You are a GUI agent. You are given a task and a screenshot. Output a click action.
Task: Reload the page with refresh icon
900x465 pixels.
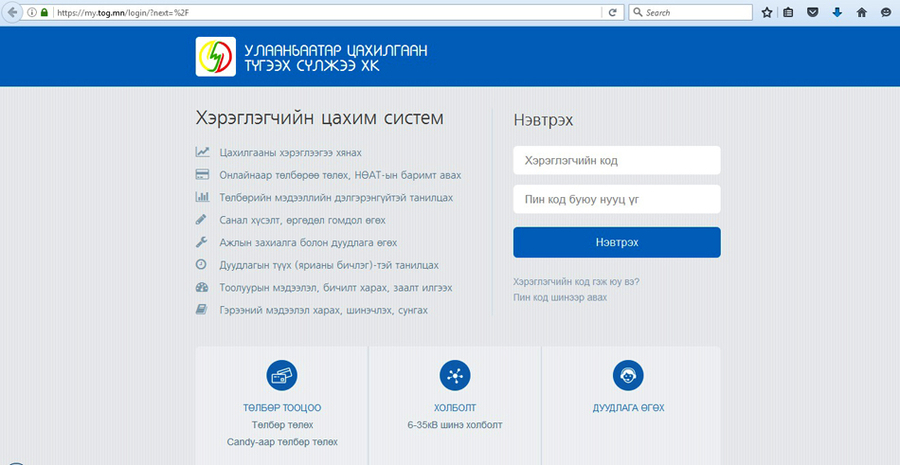pyautogui.click(x=612, y=12)
